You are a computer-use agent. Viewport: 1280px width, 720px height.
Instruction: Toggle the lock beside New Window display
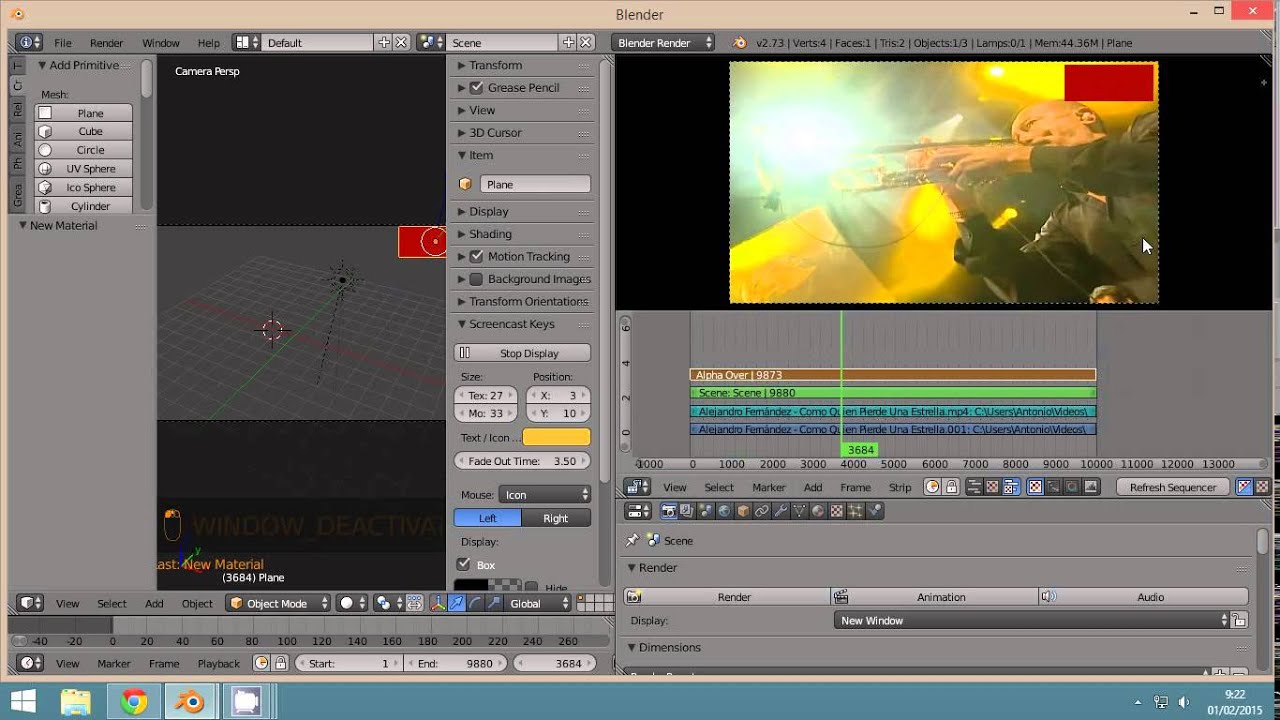pyautogui.click(x=1240, y=621)
